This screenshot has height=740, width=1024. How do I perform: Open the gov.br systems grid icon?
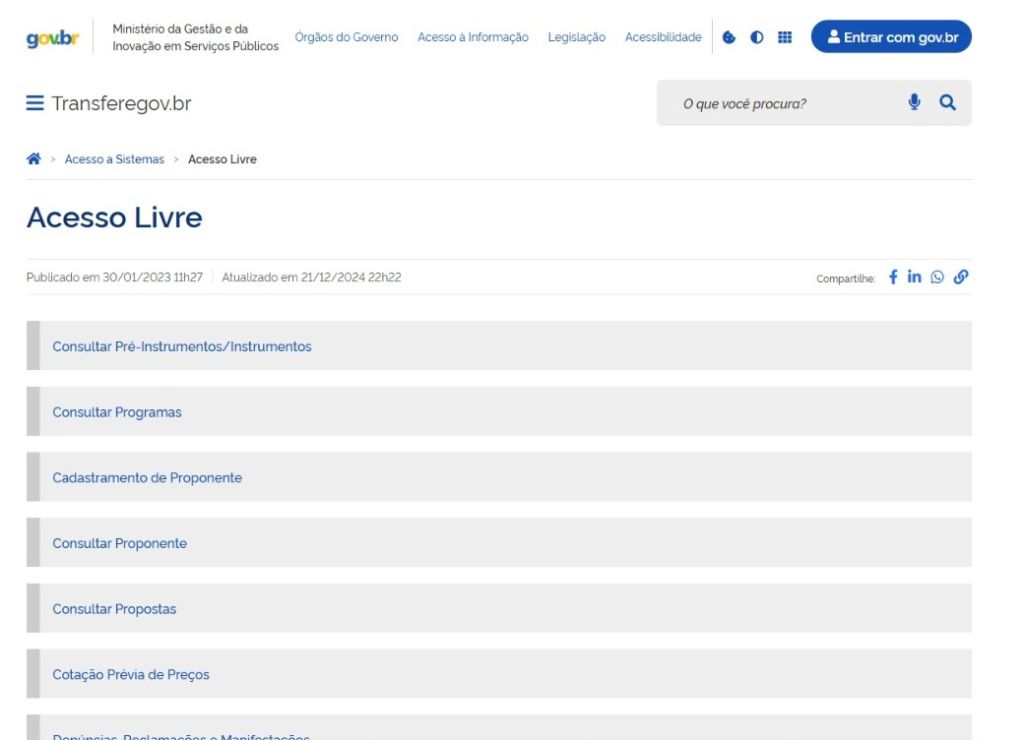click(x=785, y=37)
